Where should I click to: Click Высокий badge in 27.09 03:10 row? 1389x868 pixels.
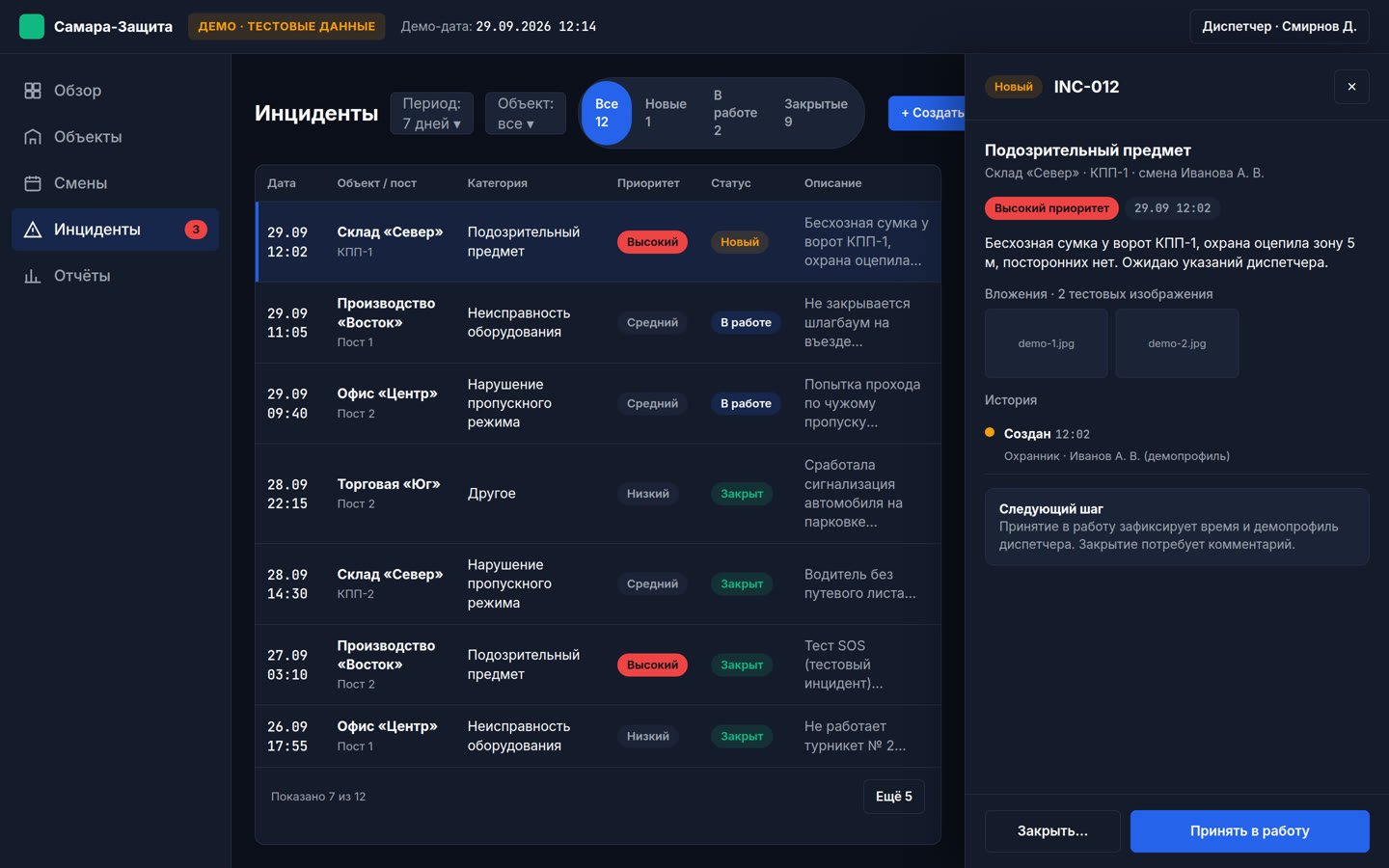coord(652,665)
